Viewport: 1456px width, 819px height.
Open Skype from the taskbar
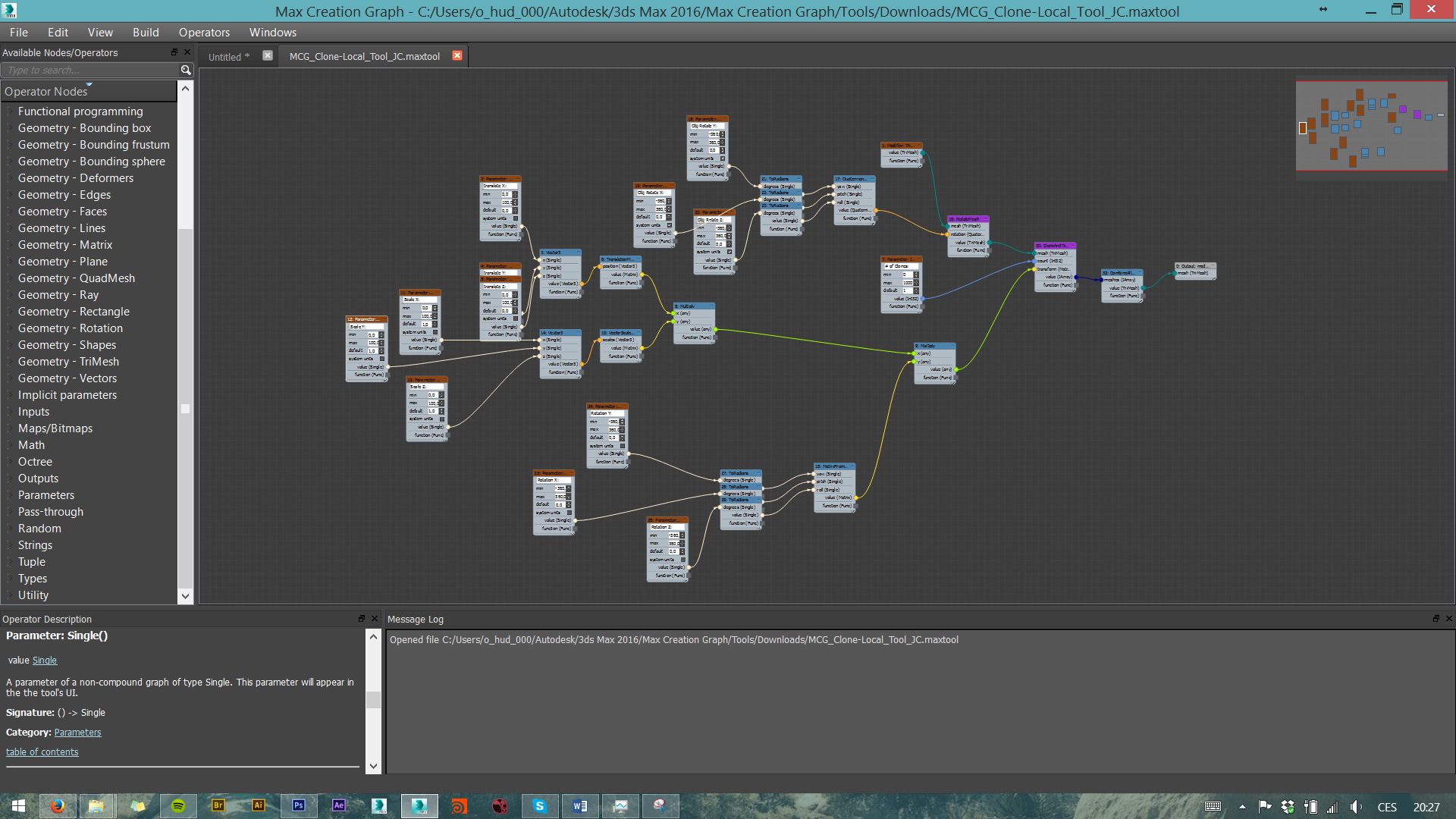(540, 805)
